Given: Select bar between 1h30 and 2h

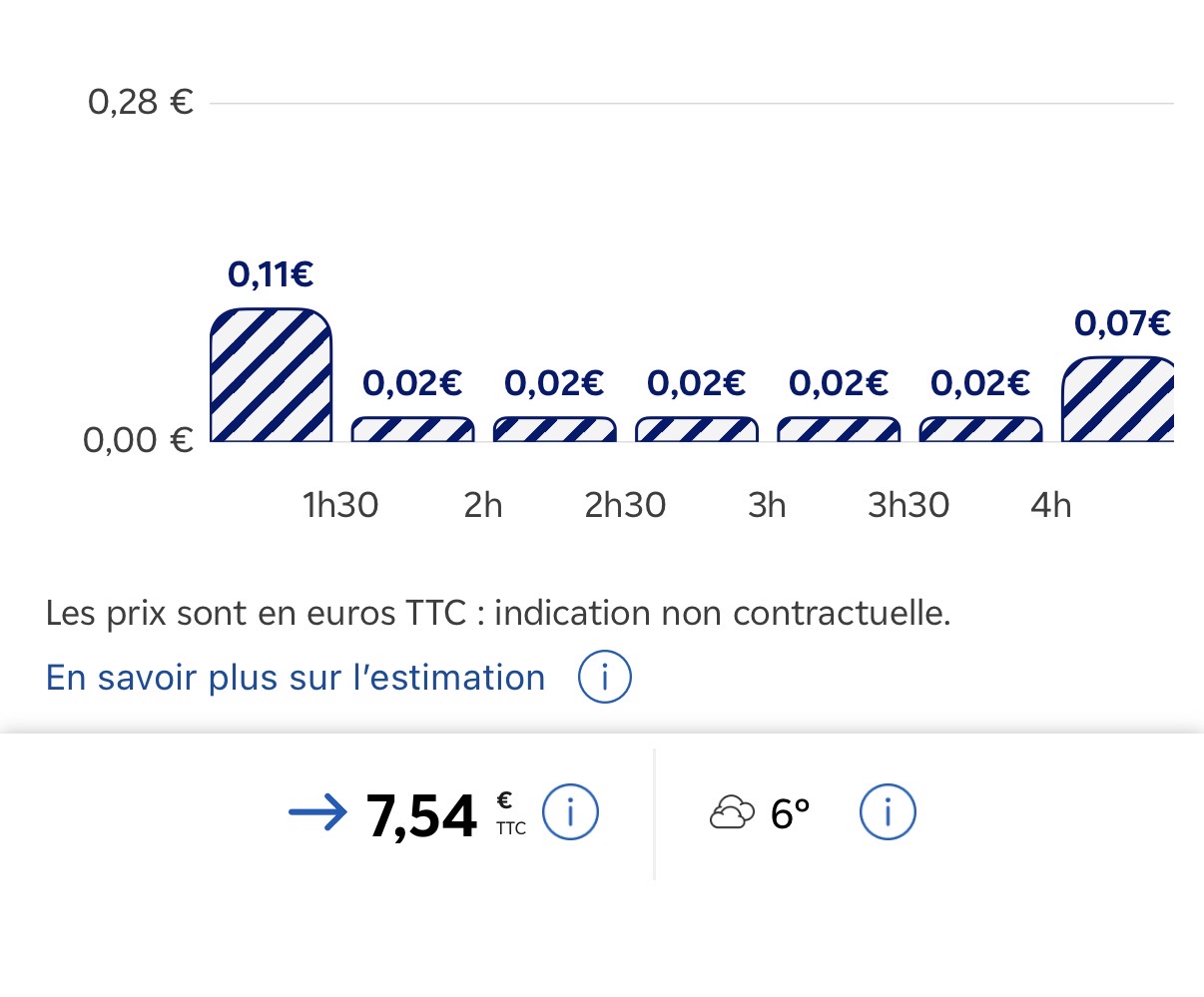Looking at the screenshot, I should (x=412, y=429).
